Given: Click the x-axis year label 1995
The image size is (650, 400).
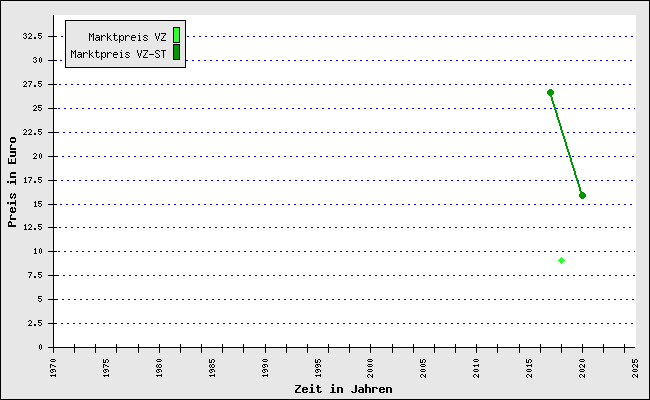Looking at the screenshot, I should coord(318,368).
